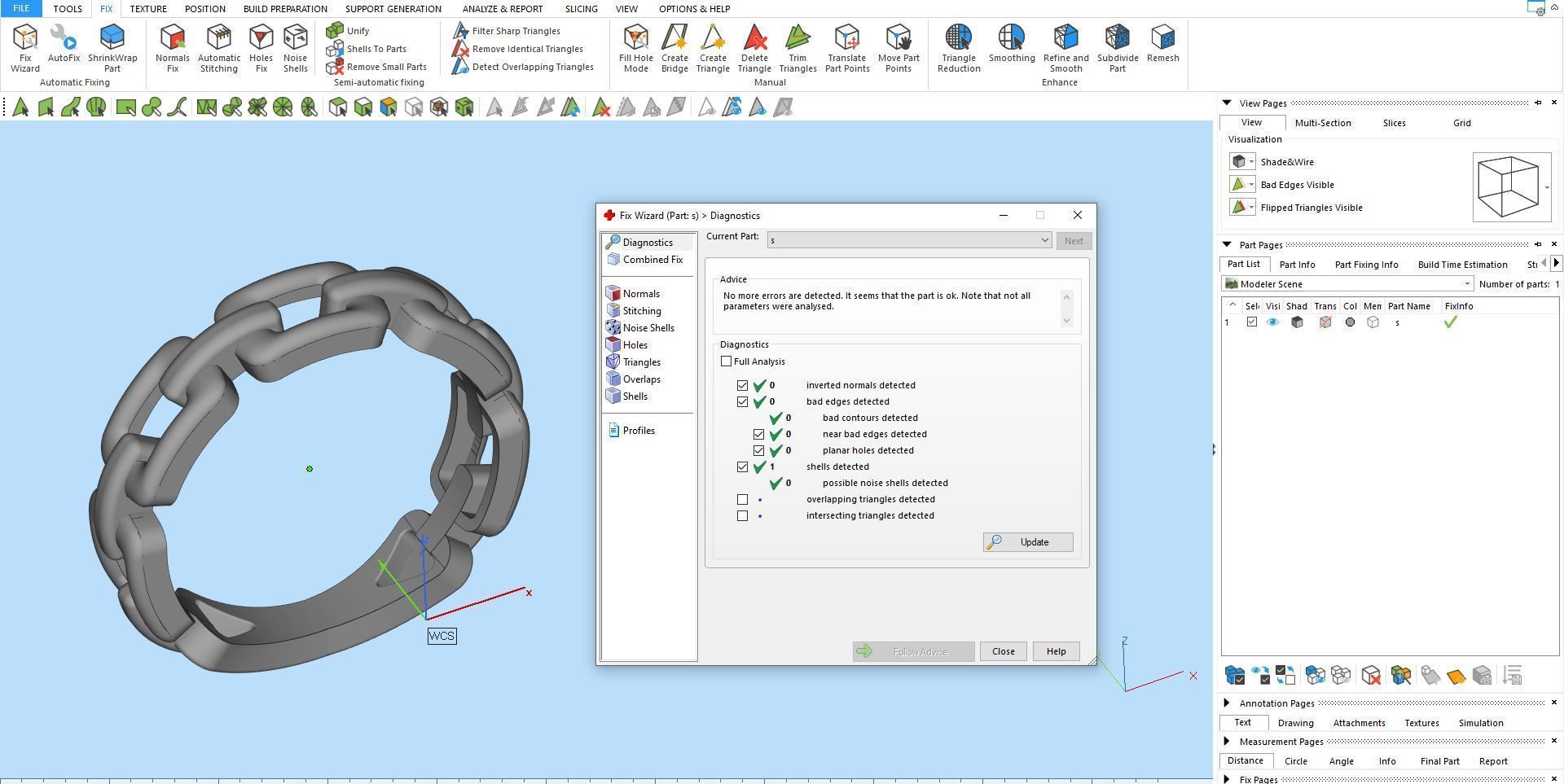Toggle visibility eye for part s
This screenshot has height=784, width=1564.
(x=1272, y=322)
